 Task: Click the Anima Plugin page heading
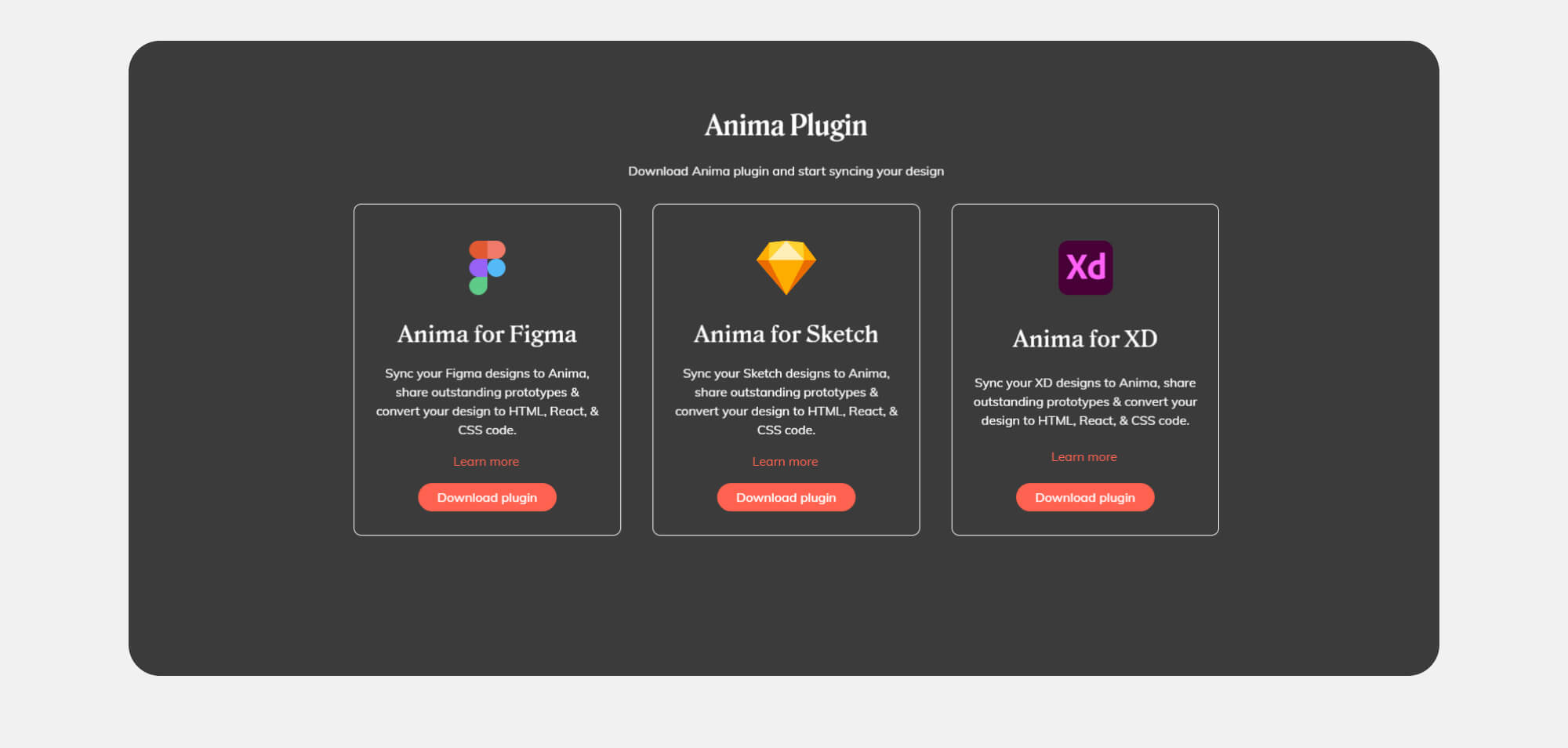[x=785, y=125]
